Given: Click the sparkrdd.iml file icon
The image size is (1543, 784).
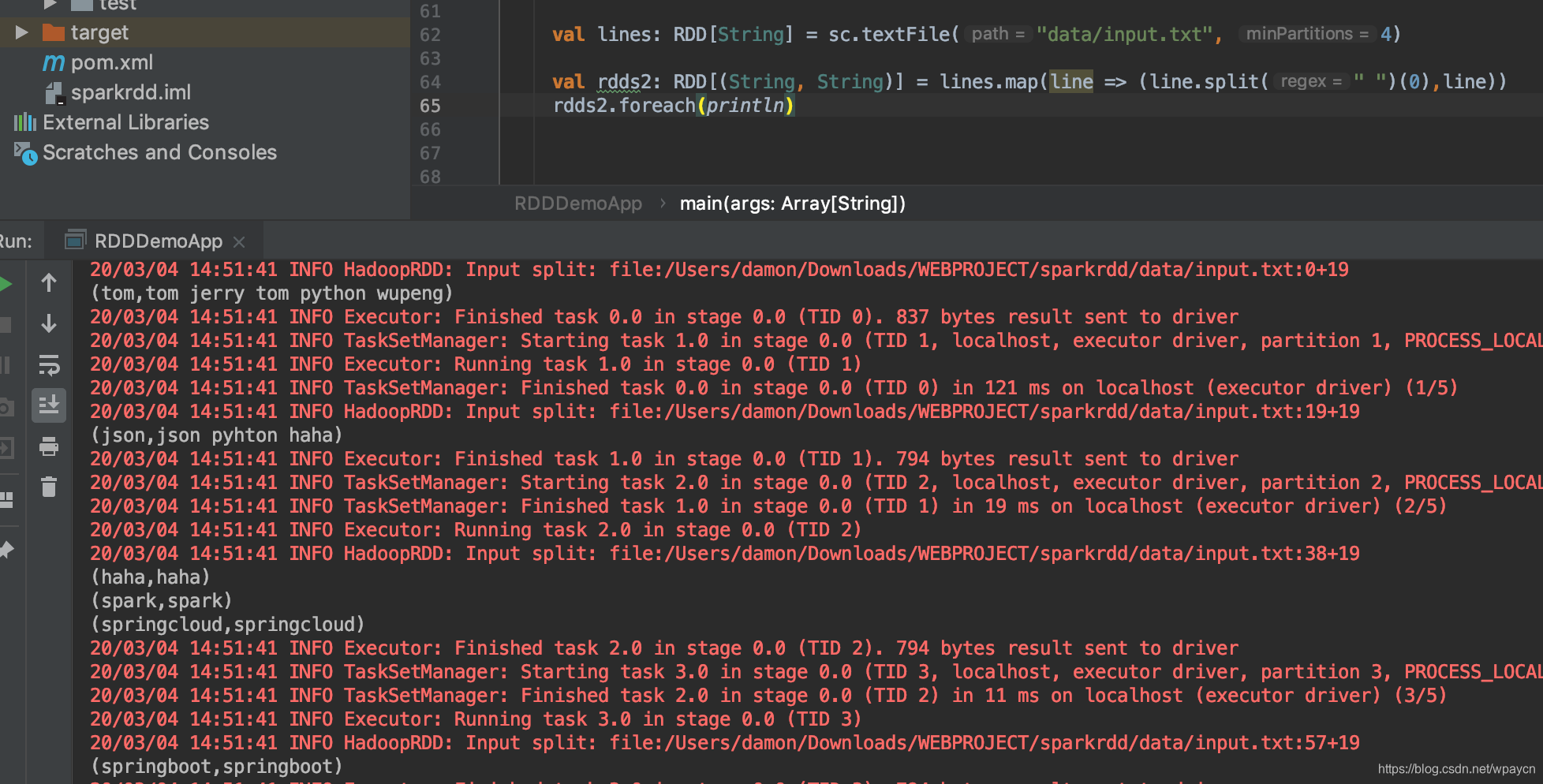Looking at the screenshot, I should pos(54,93).
